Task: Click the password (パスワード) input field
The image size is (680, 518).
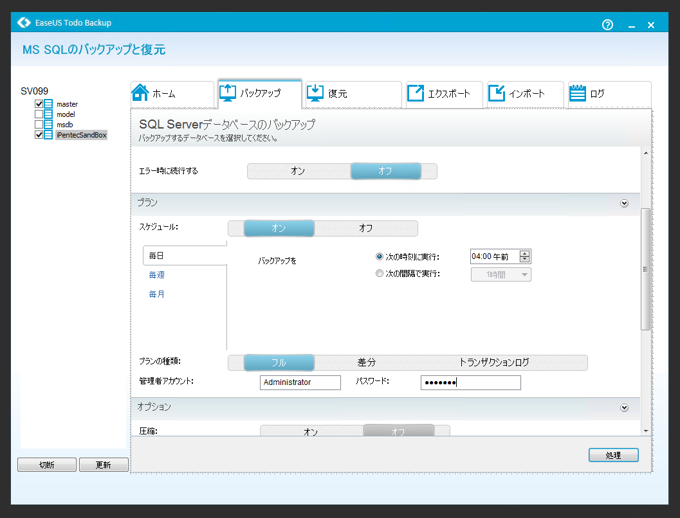Action: coord(471,383)
